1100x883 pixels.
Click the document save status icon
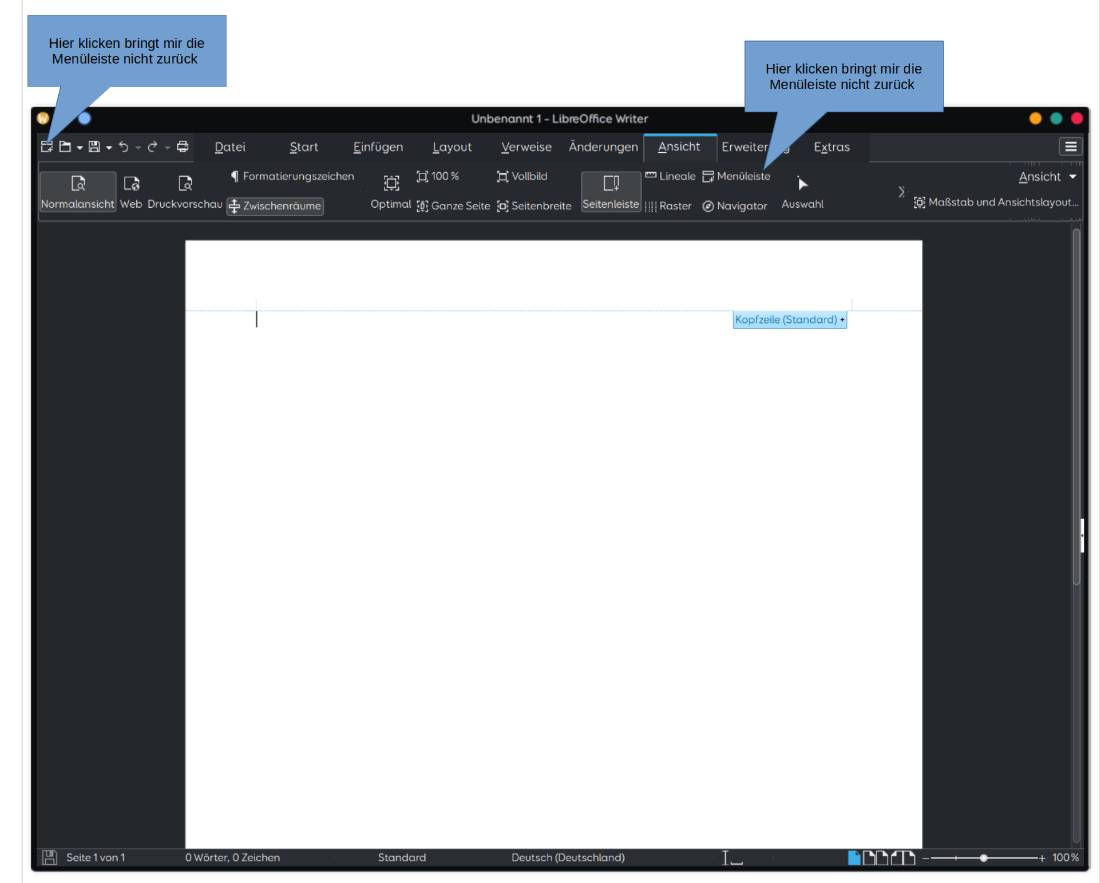49,858
